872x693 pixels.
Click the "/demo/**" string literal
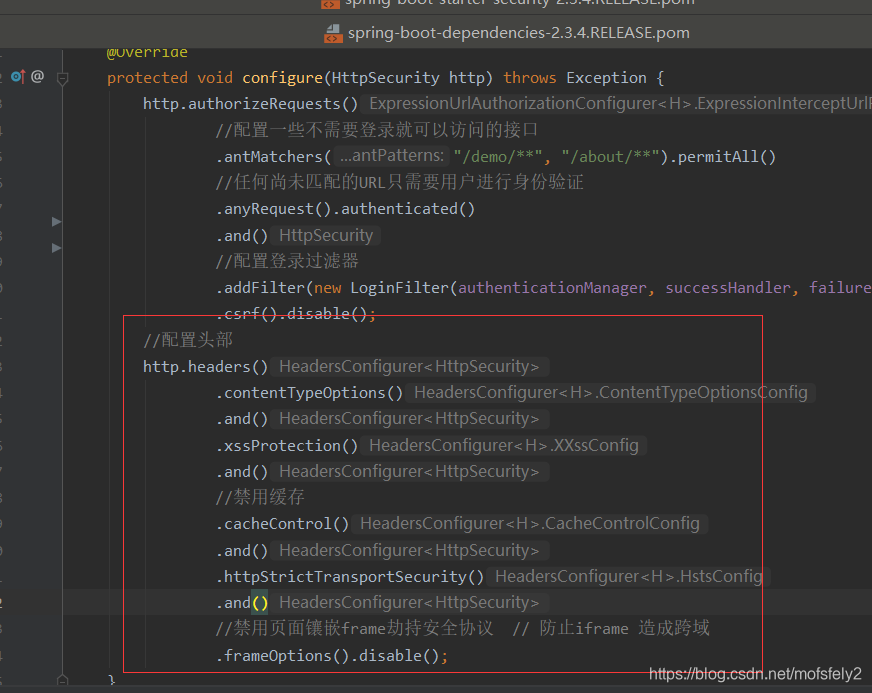click(x=498, y=157)
